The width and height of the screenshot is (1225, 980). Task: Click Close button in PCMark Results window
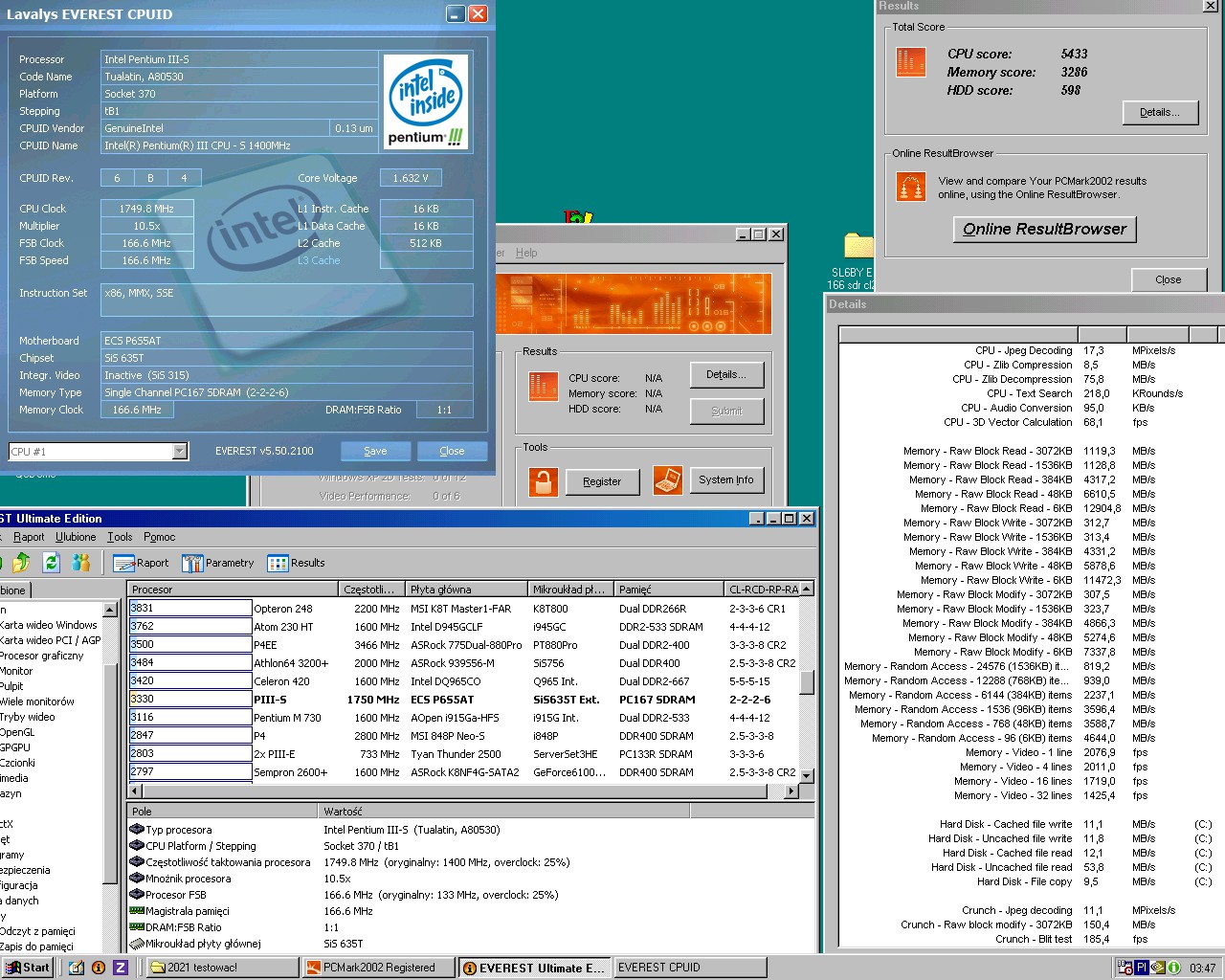coord(1168,279)
